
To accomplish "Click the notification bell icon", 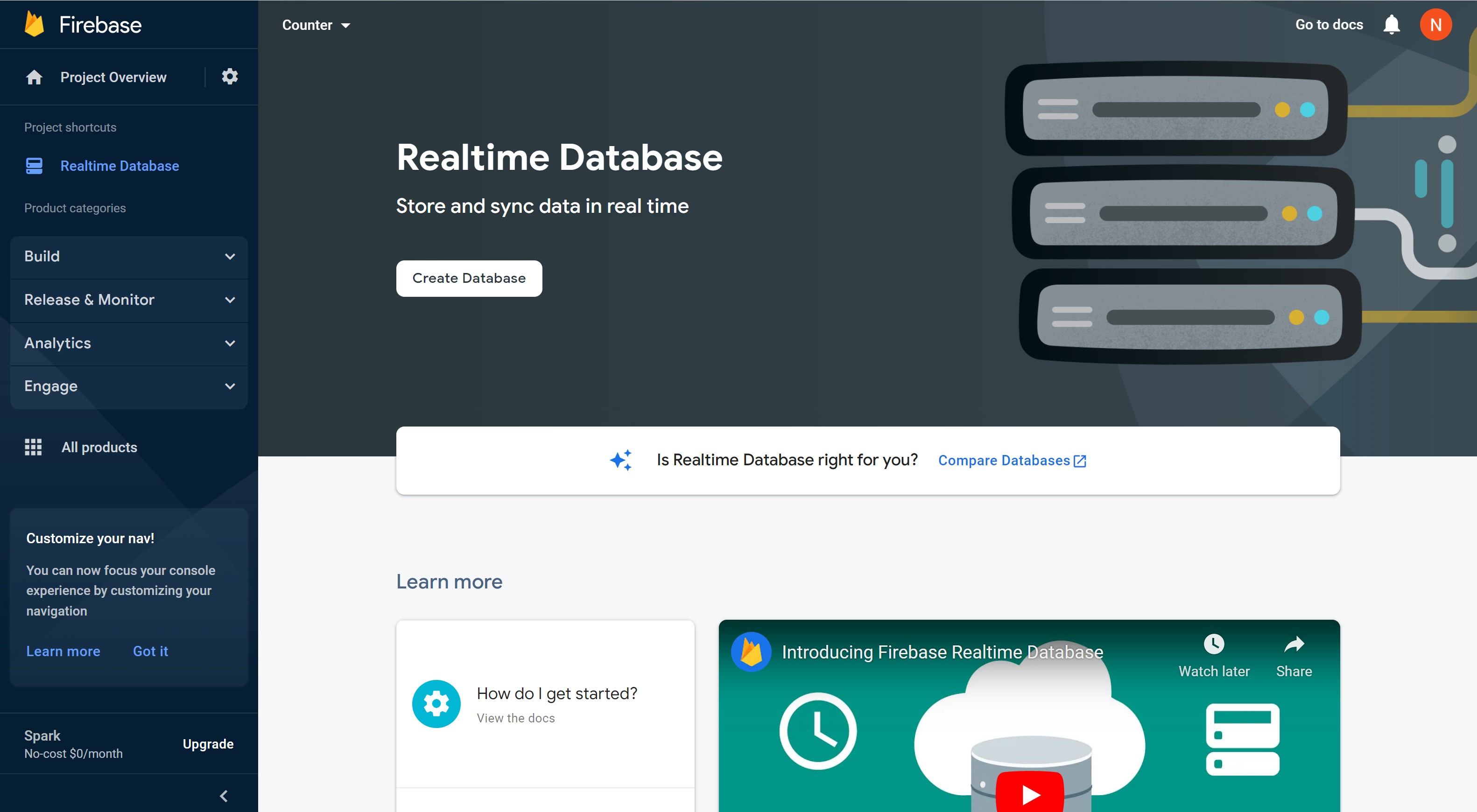I will tap(1393, 25).
